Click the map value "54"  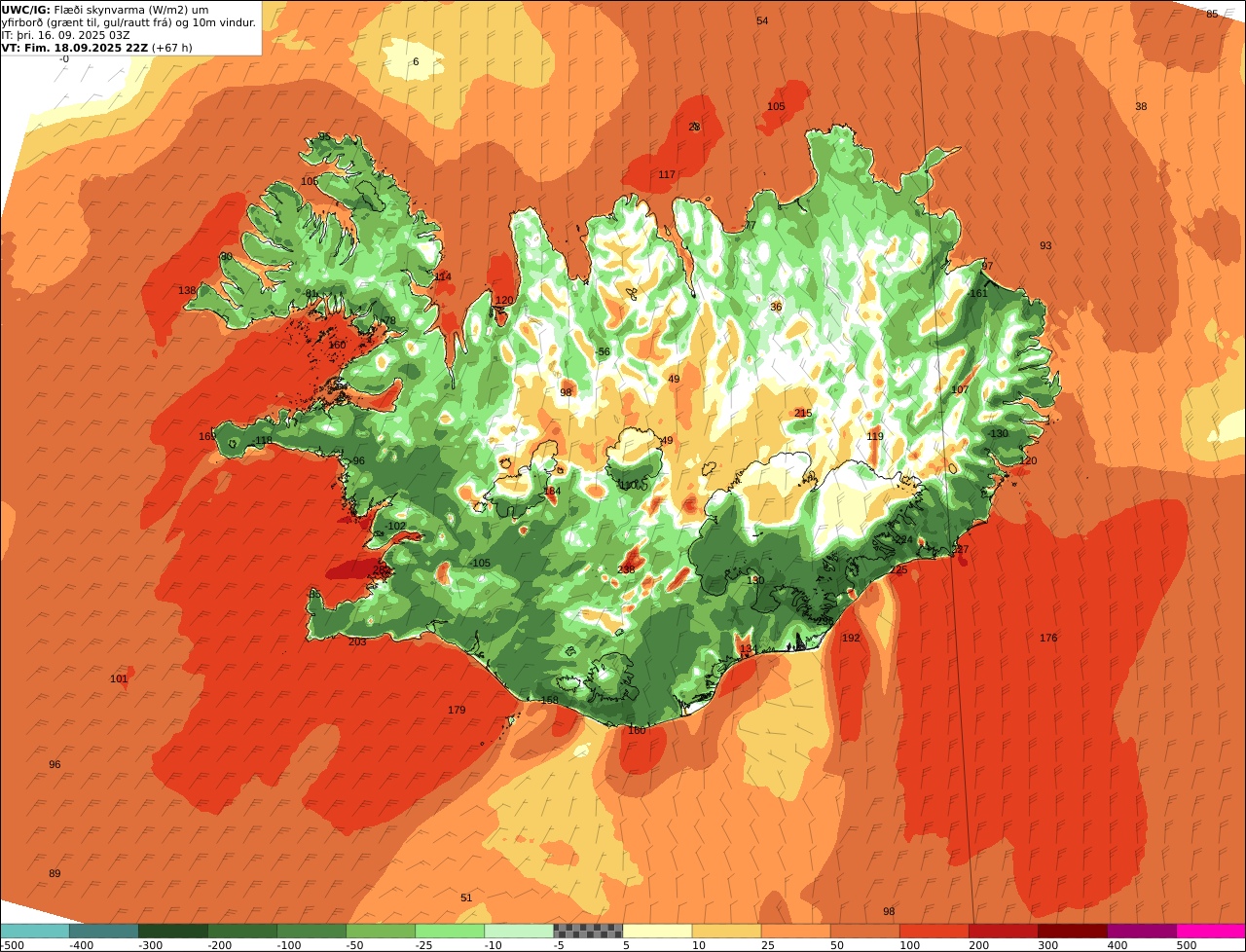tap(762, 21)
